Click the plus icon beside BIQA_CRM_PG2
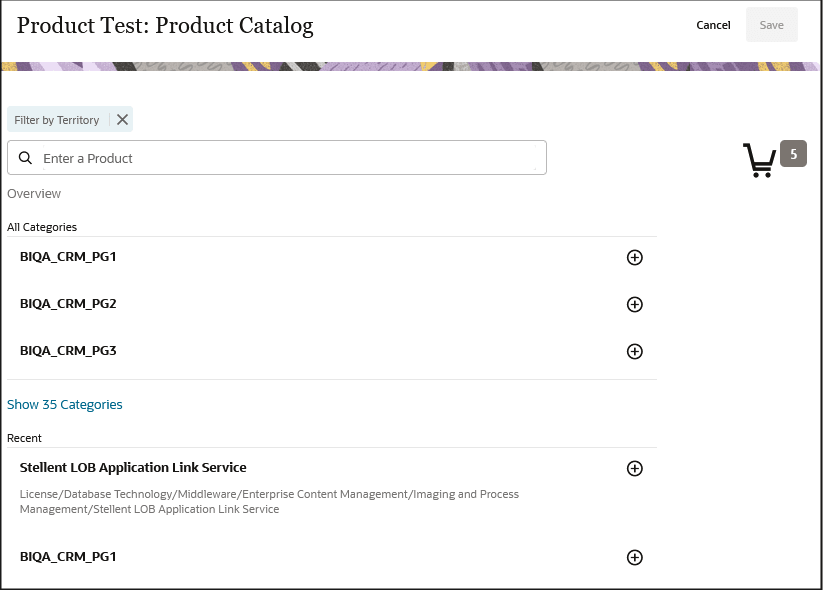Viewport: 823px width, 590px height. (634, 304)
